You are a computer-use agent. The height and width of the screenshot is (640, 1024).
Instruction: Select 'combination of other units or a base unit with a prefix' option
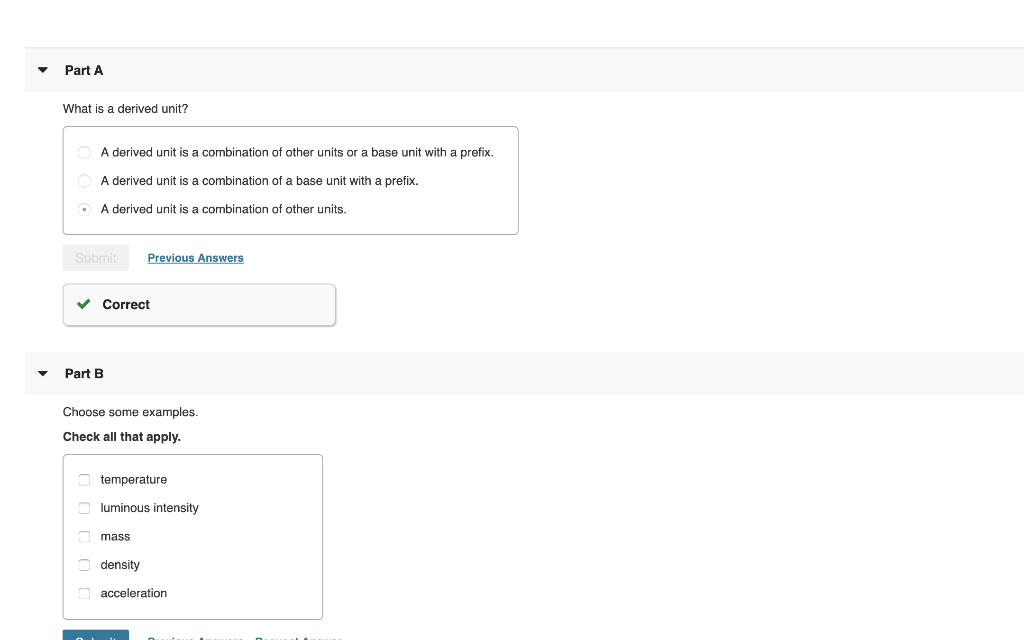click(85, 153)
